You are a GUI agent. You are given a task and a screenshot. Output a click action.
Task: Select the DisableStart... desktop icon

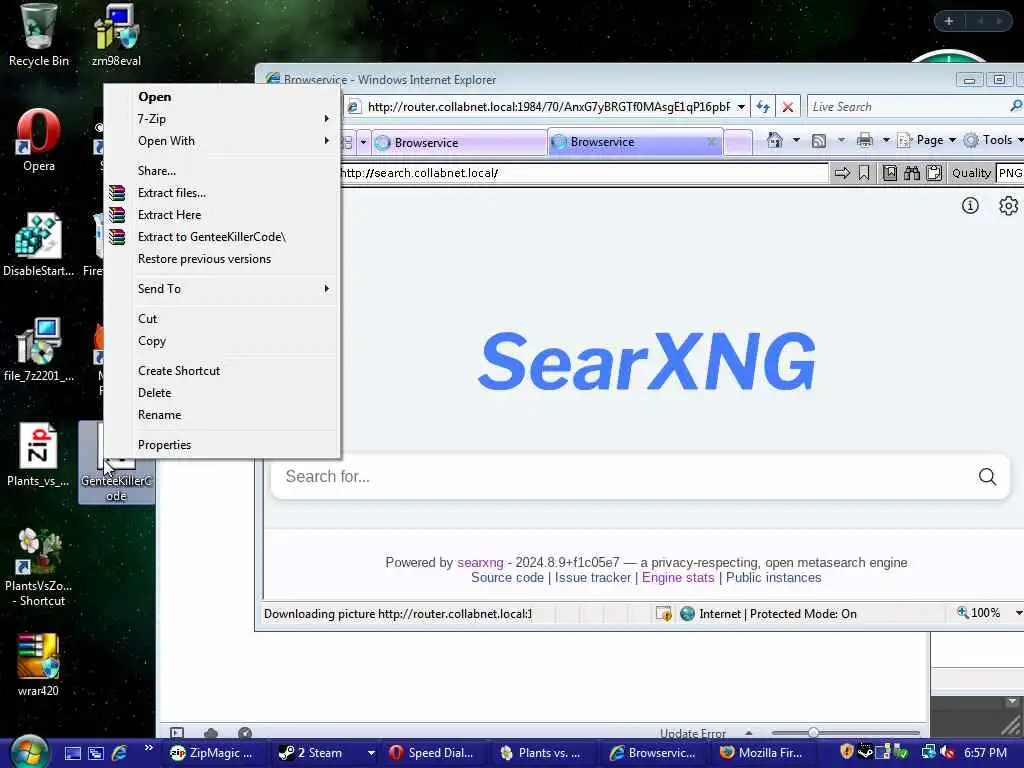(x=39, y=245)
